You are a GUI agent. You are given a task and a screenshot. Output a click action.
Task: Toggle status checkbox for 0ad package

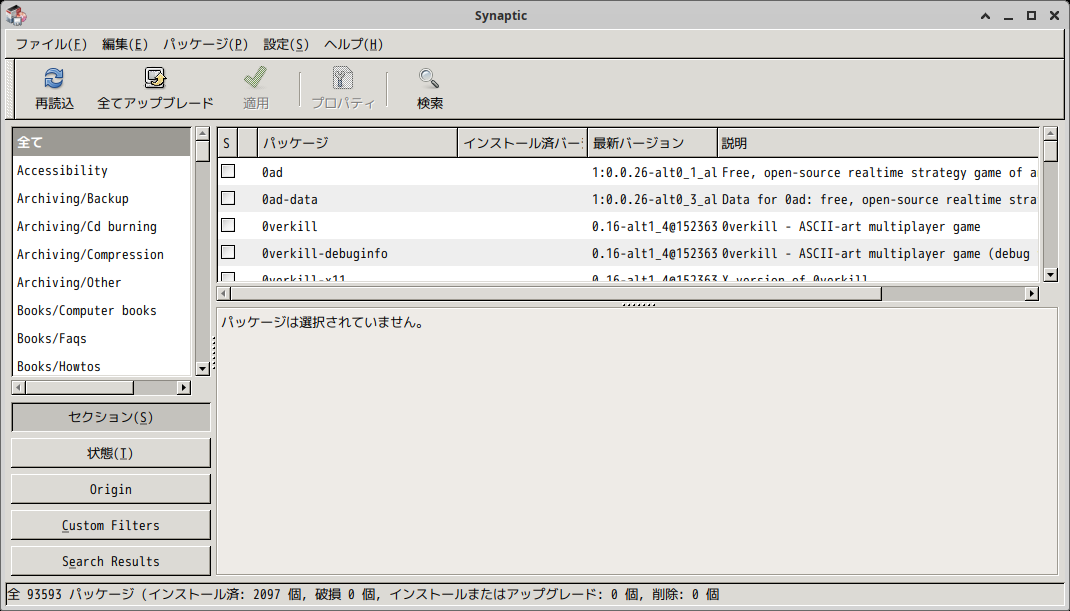click(228, 171)
